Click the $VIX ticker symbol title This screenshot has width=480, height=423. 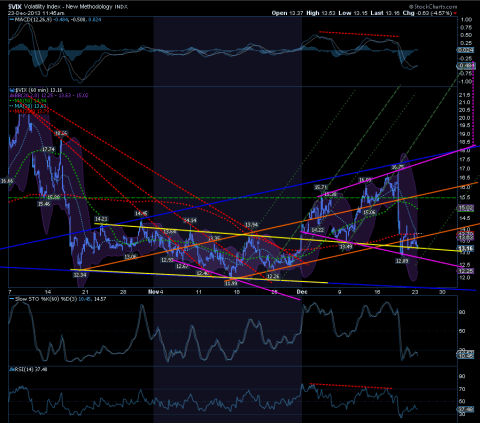(15, 7)
